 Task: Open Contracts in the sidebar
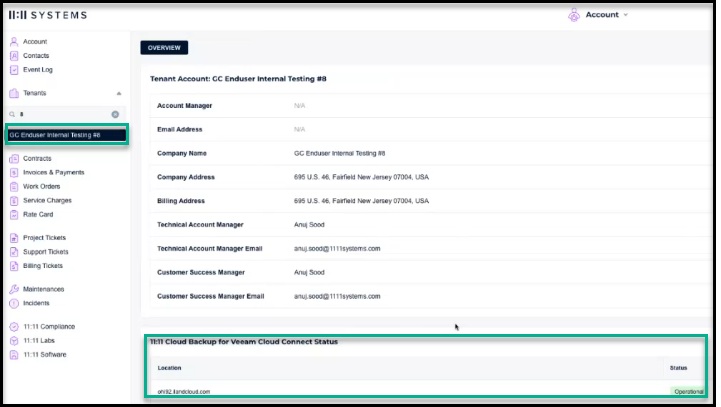(x=37, y=159)
